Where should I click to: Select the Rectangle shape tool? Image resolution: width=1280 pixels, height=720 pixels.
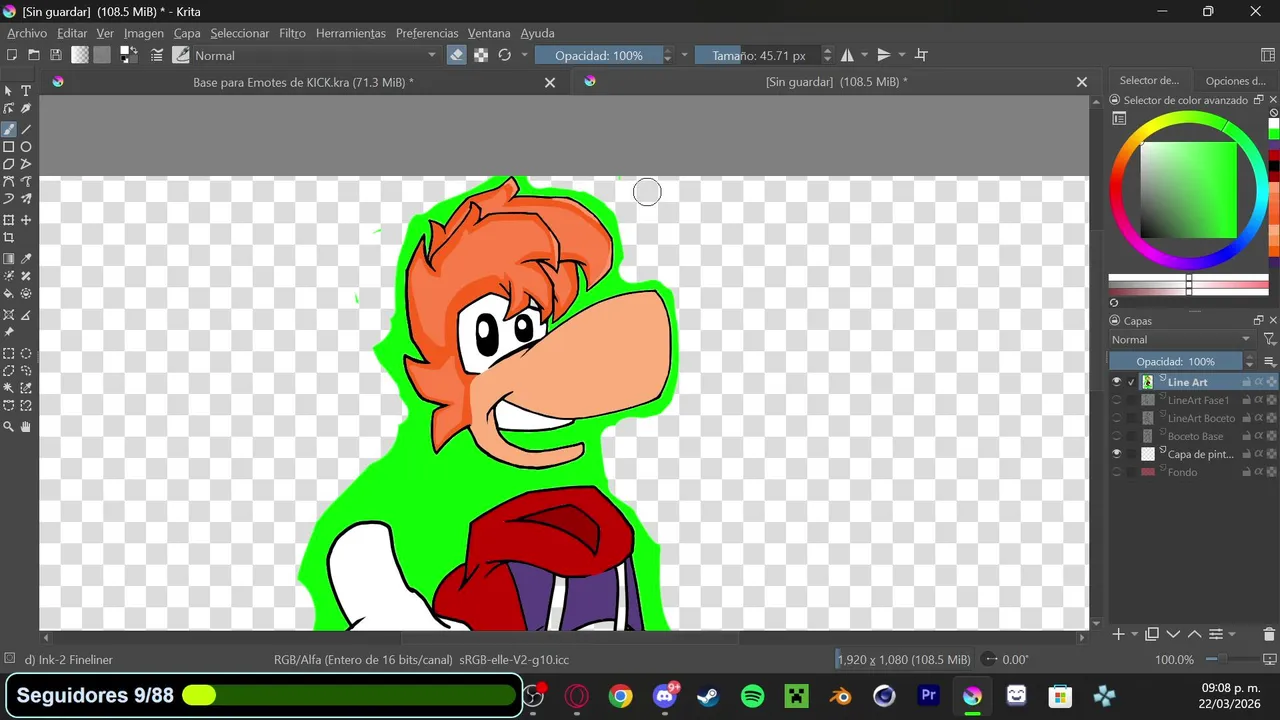(9, 147)
